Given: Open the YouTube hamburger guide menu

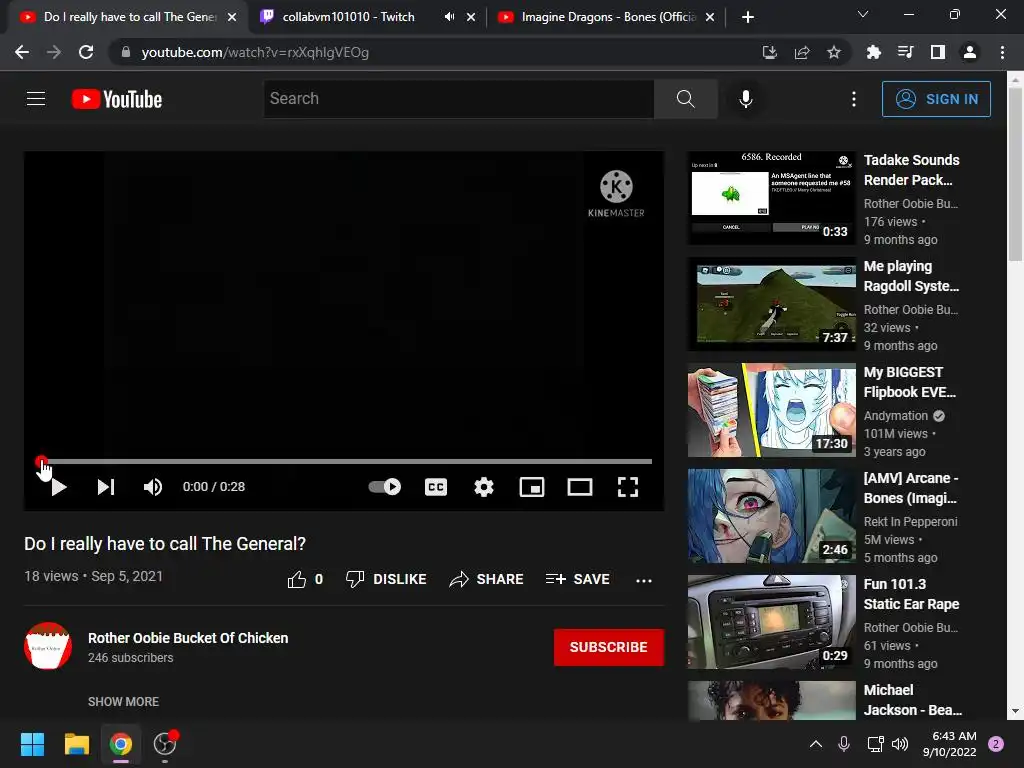Looking at the screenshot, I should click(x=36, y=99).
